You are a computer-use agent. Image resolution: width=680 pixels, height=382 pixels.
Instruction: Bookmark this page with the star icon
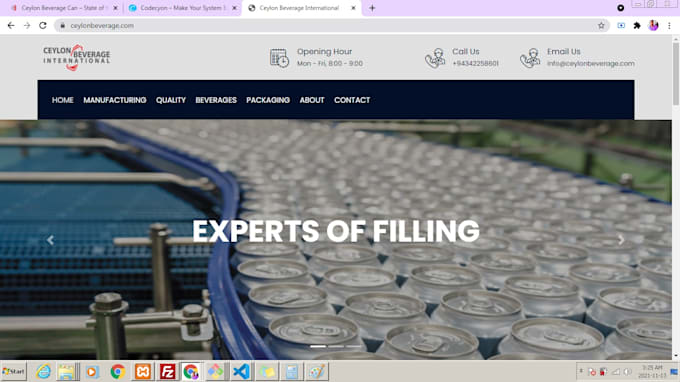pos(601,26)
